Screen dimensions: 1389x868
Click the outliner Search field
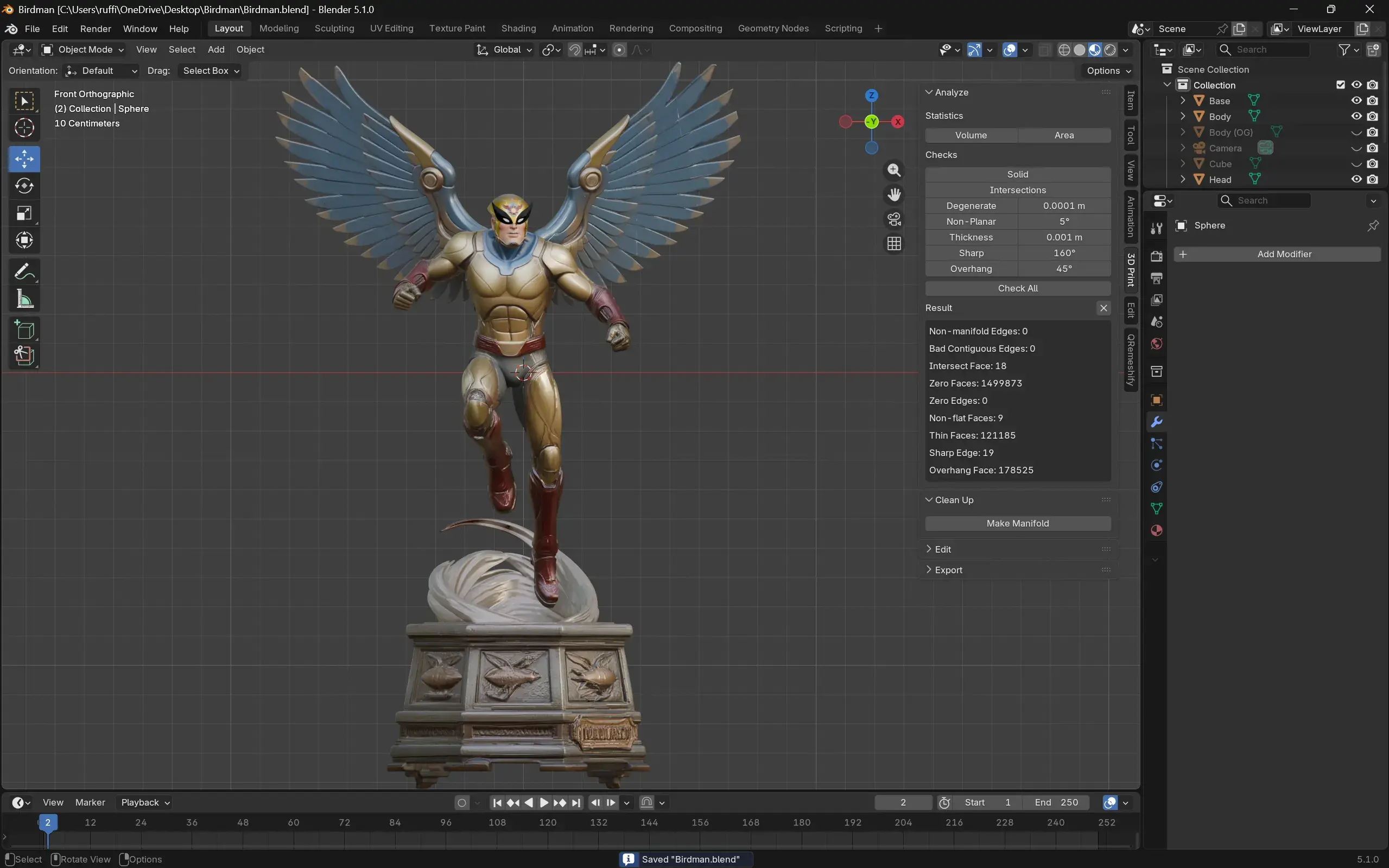tap(1263, 49)
